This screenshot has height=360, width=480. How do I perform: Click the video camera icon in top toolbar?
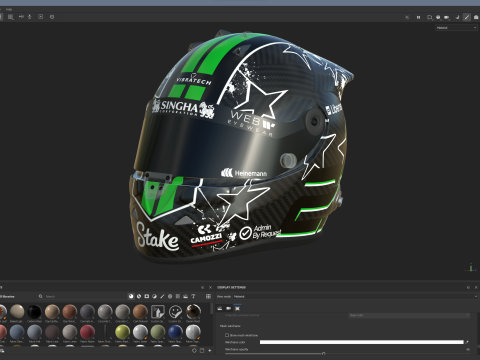pyautogui.click(x=446, y=17)
